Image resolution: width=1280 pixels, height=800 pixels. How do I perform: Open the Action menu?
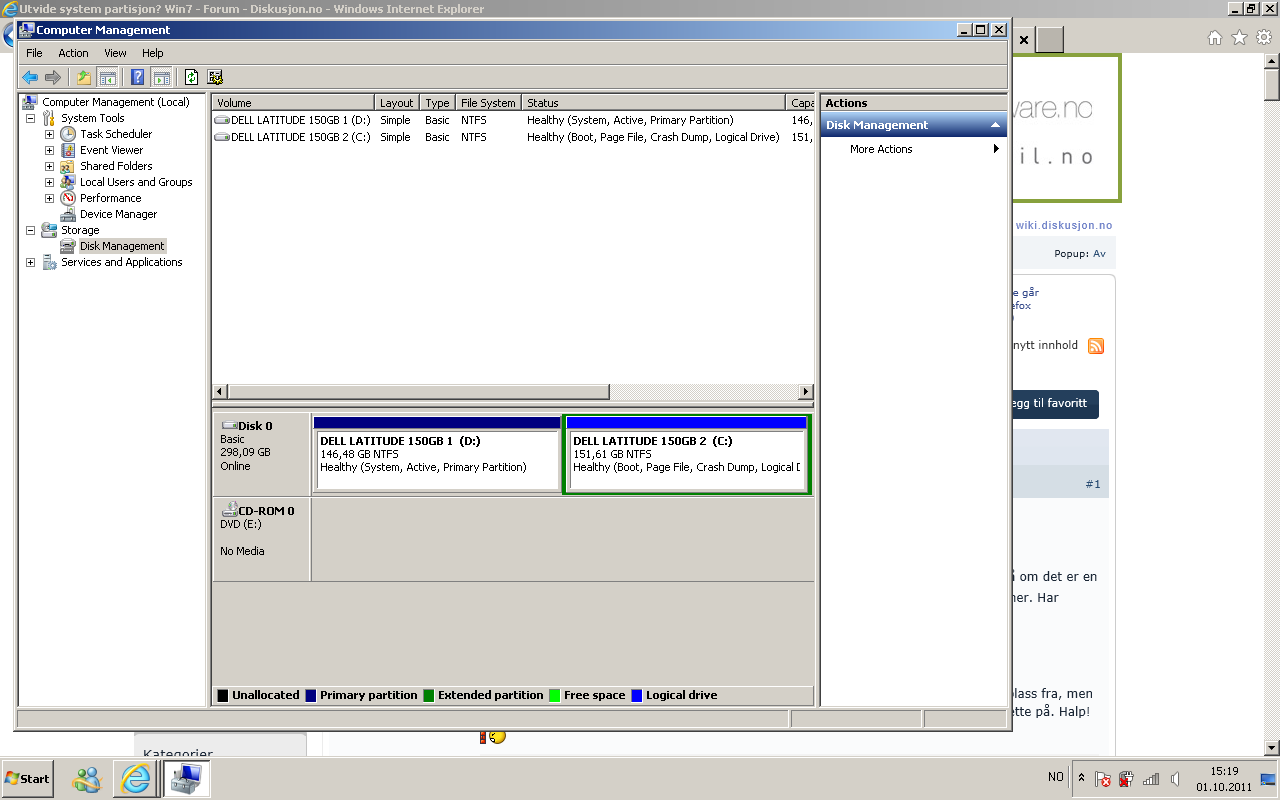click(x=73, y=53)
